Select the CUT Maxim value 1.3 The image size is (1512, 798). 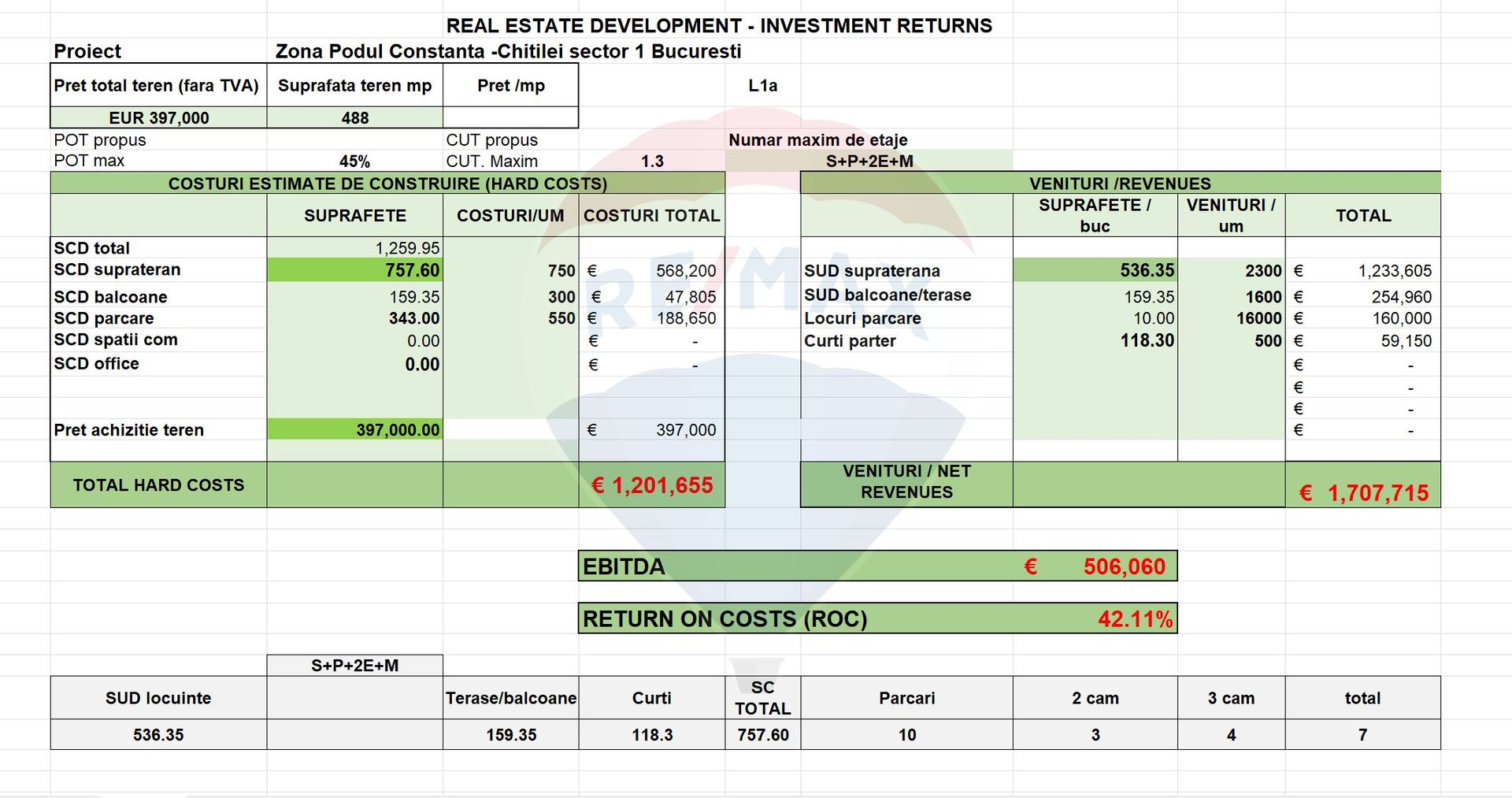pos(651,161)
